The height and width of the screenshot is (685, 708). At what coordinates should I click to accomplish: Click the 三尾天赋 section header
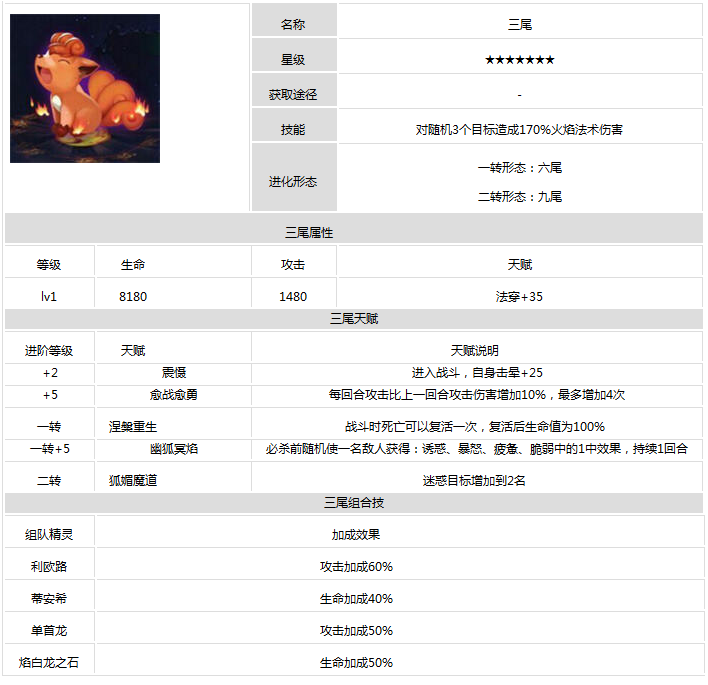coord(354,318)
